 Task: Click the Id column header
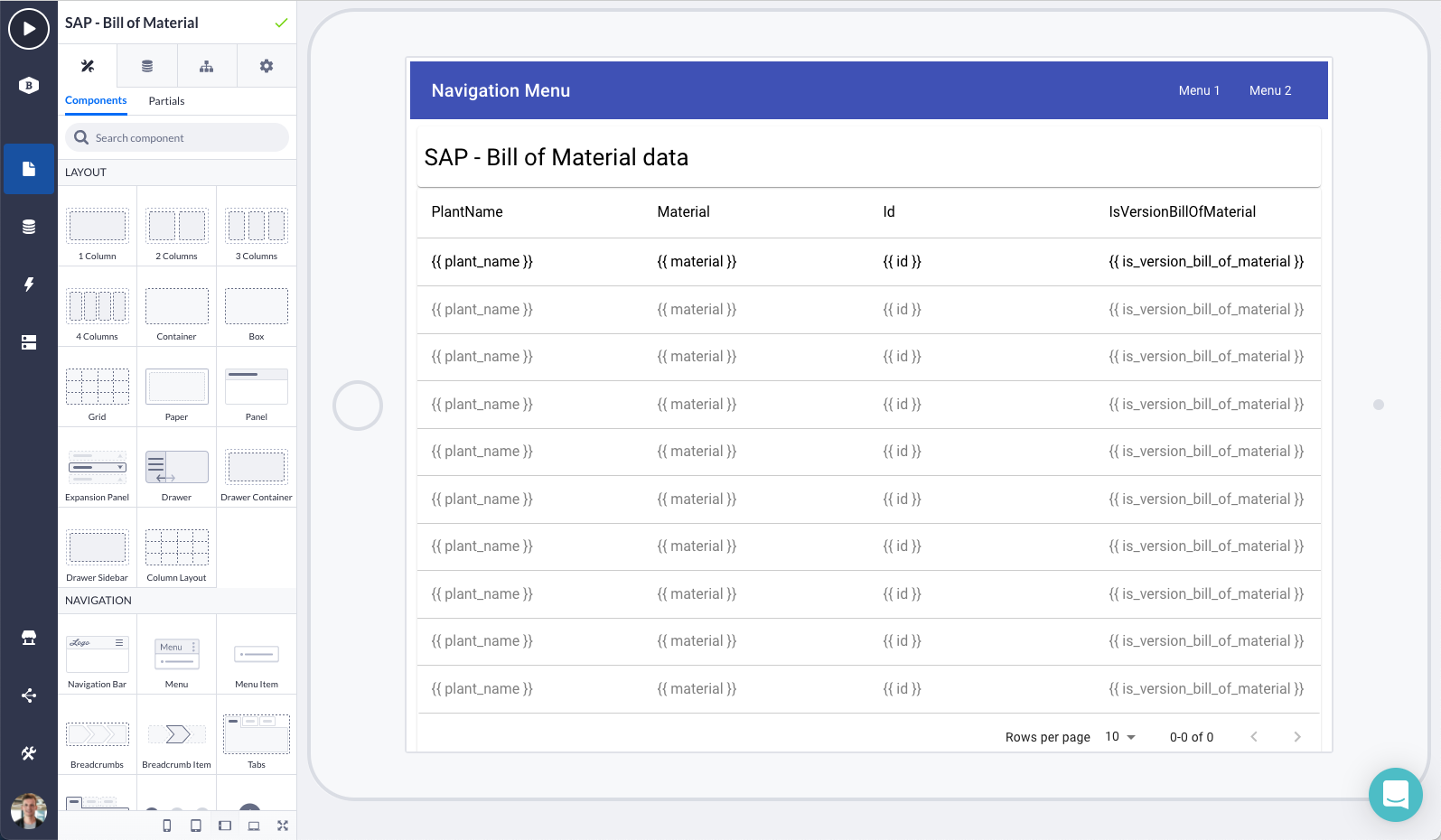coord(889,212)
